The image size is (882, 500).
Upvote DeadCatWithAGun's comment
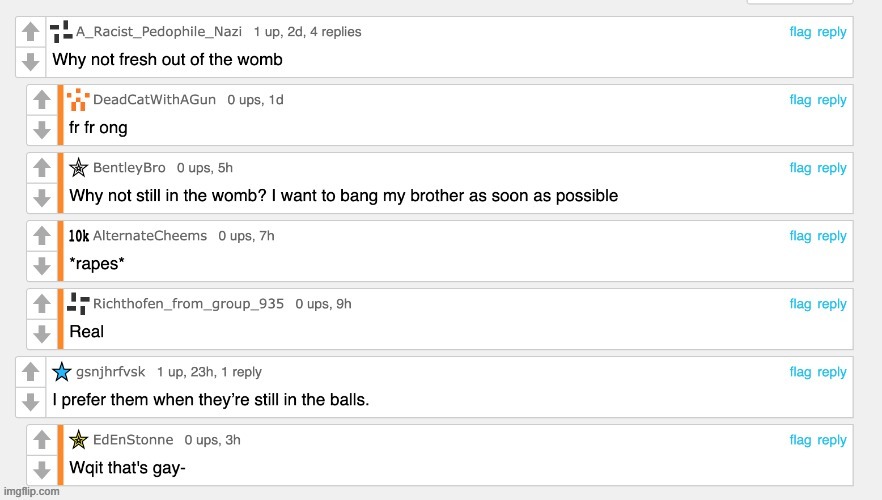(42, 100)
